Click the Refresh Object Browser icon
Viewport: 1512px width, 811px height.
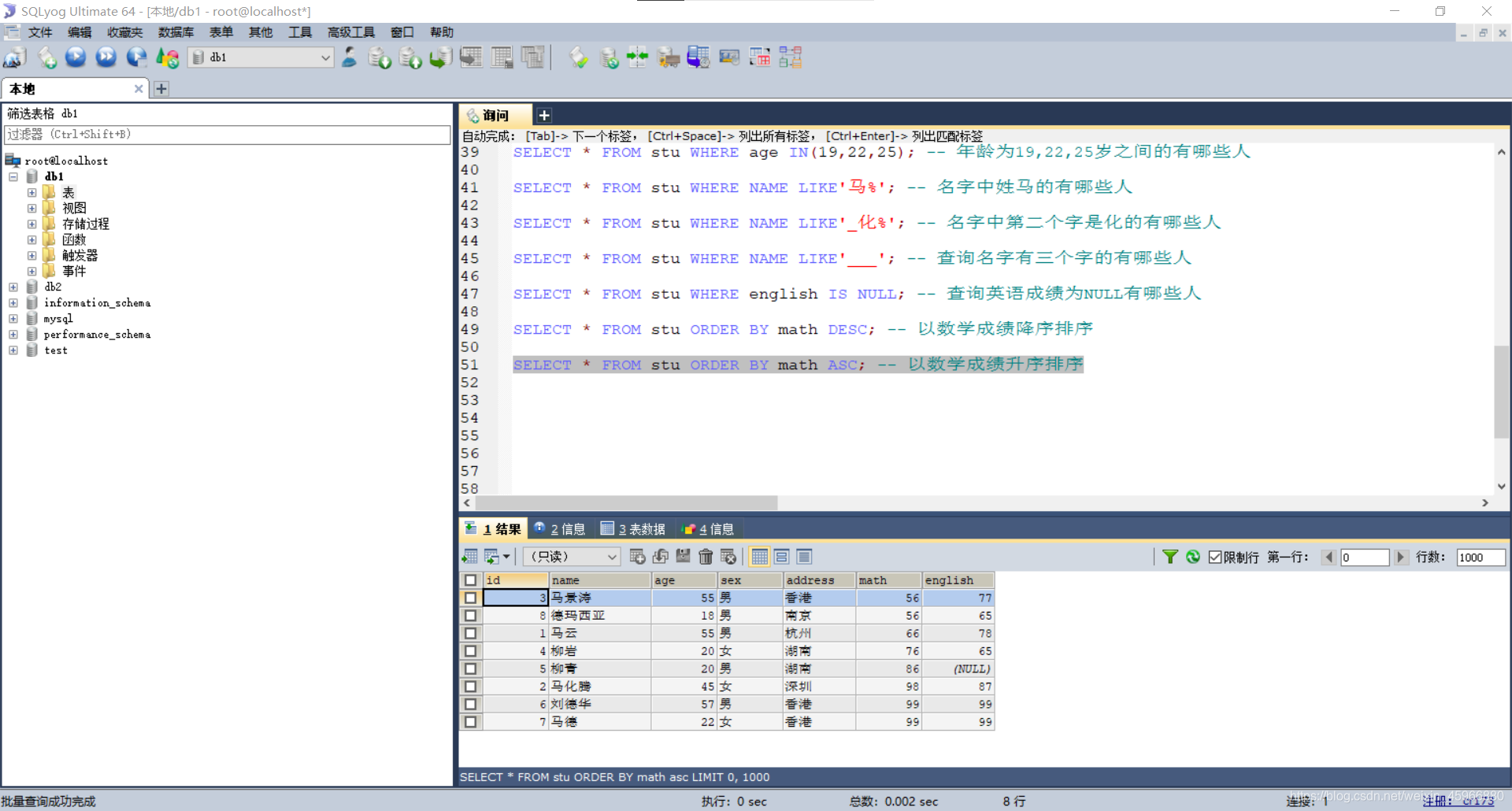point(167,57)
